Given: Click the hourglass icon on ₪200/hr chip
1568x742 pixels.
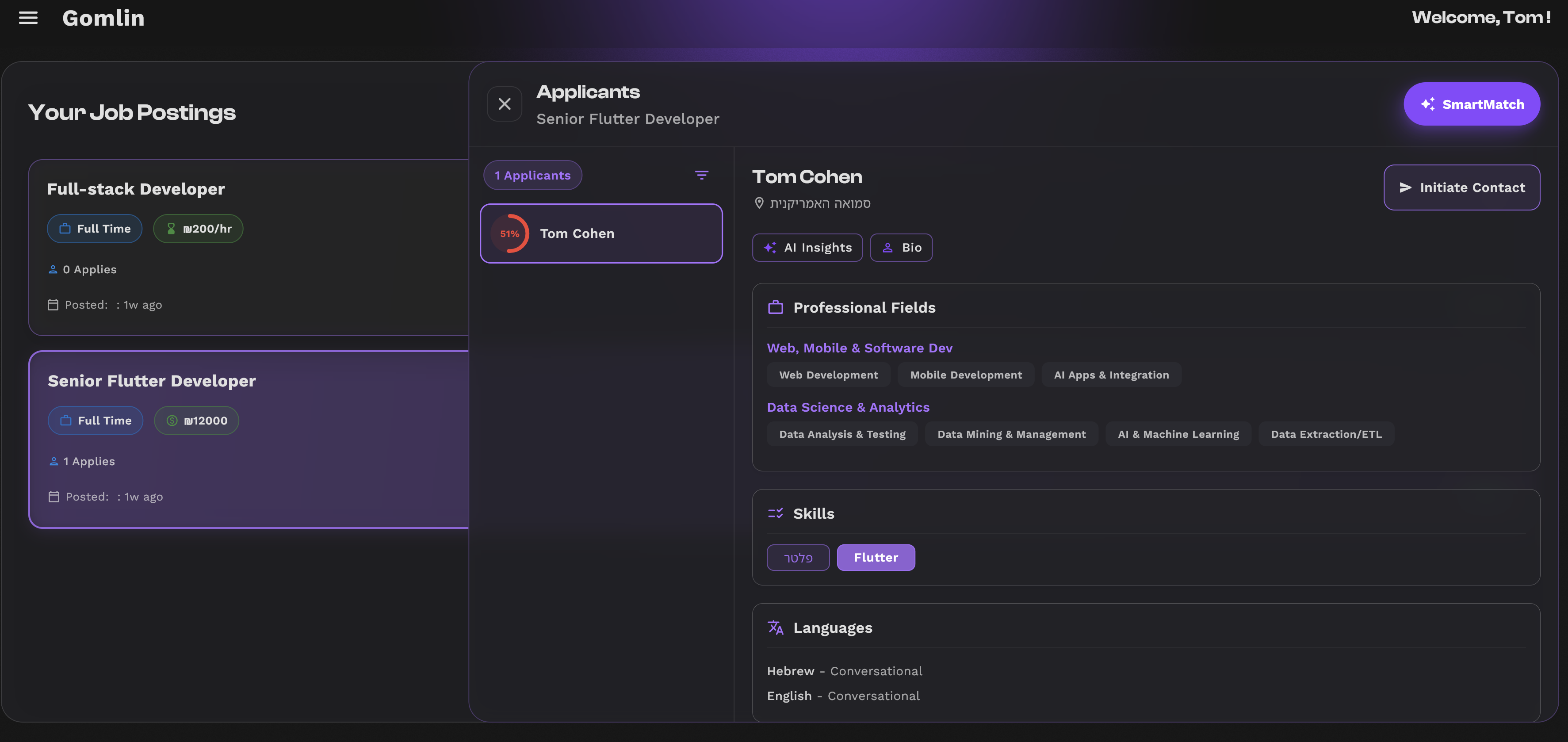Looking at the screenshot, I should (x=171, y=229).
